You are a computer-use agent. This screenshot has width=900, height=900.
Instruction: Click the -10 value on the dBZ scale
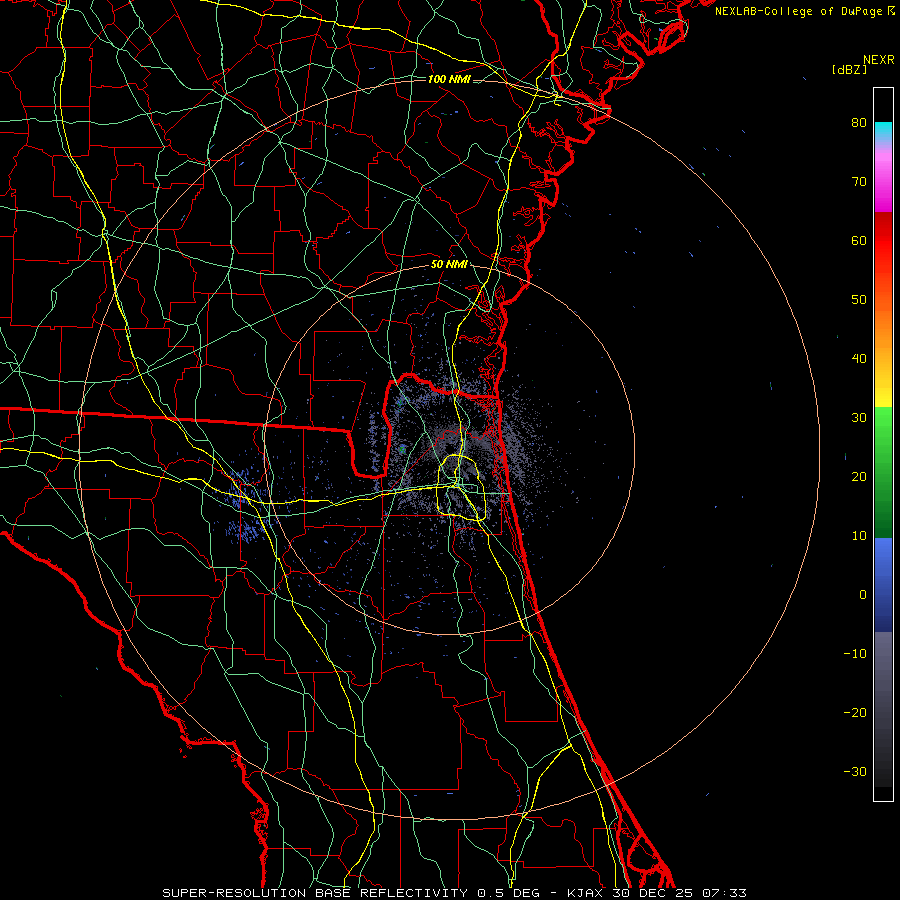[855, 654]
